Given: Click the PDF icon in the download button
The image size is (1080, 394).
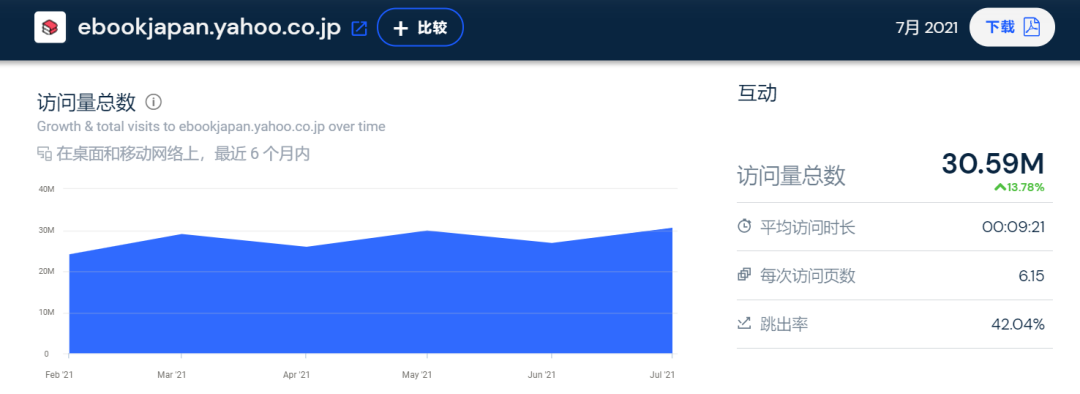Looking at the screenshot, I should pos(1031,28).
